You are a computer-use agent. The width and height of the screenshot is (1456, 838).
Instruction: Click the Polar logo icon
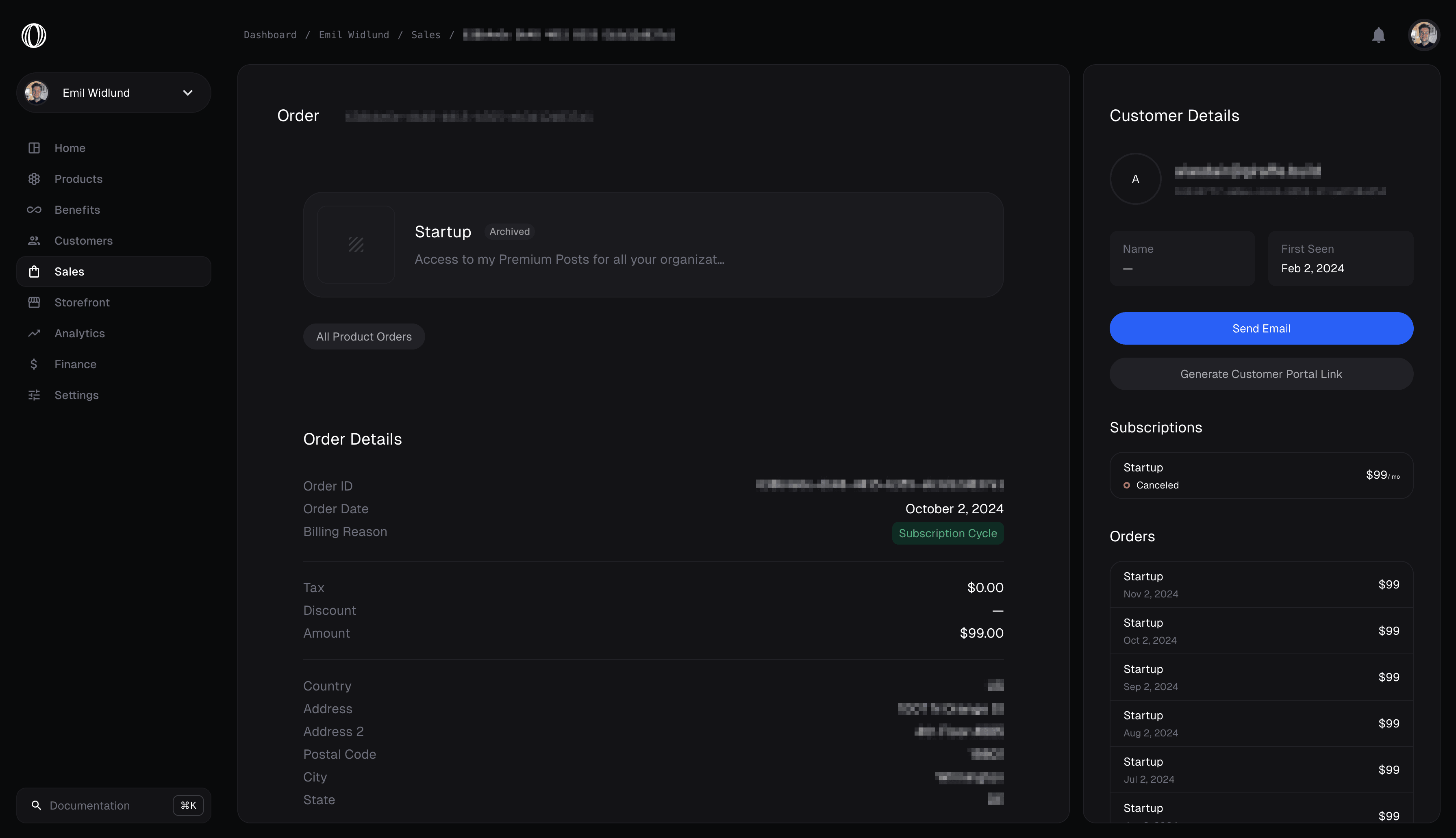click(33, 35)
